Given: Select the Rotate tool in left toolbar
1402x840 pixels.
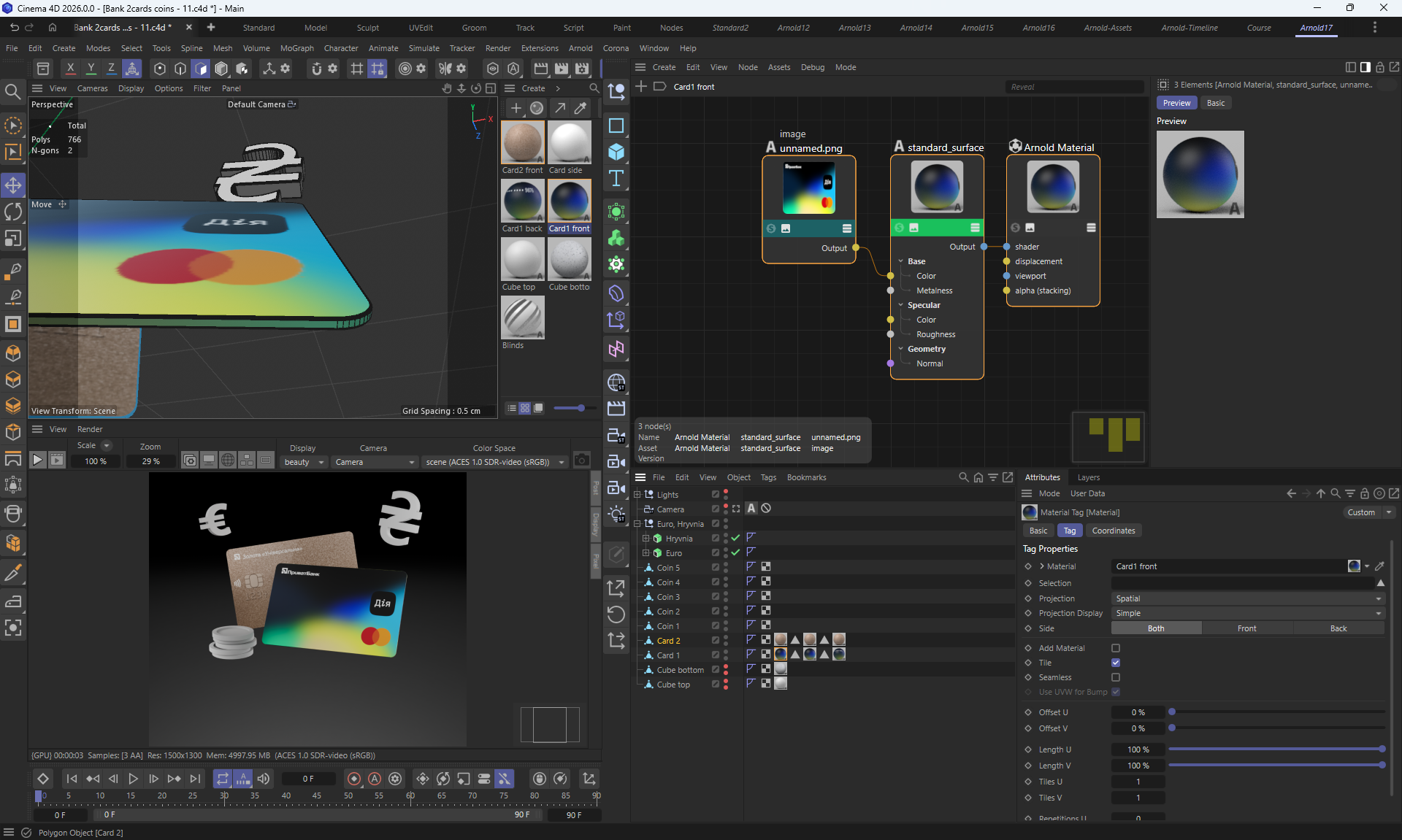Looking at the screenshot, I should point(13,212).
